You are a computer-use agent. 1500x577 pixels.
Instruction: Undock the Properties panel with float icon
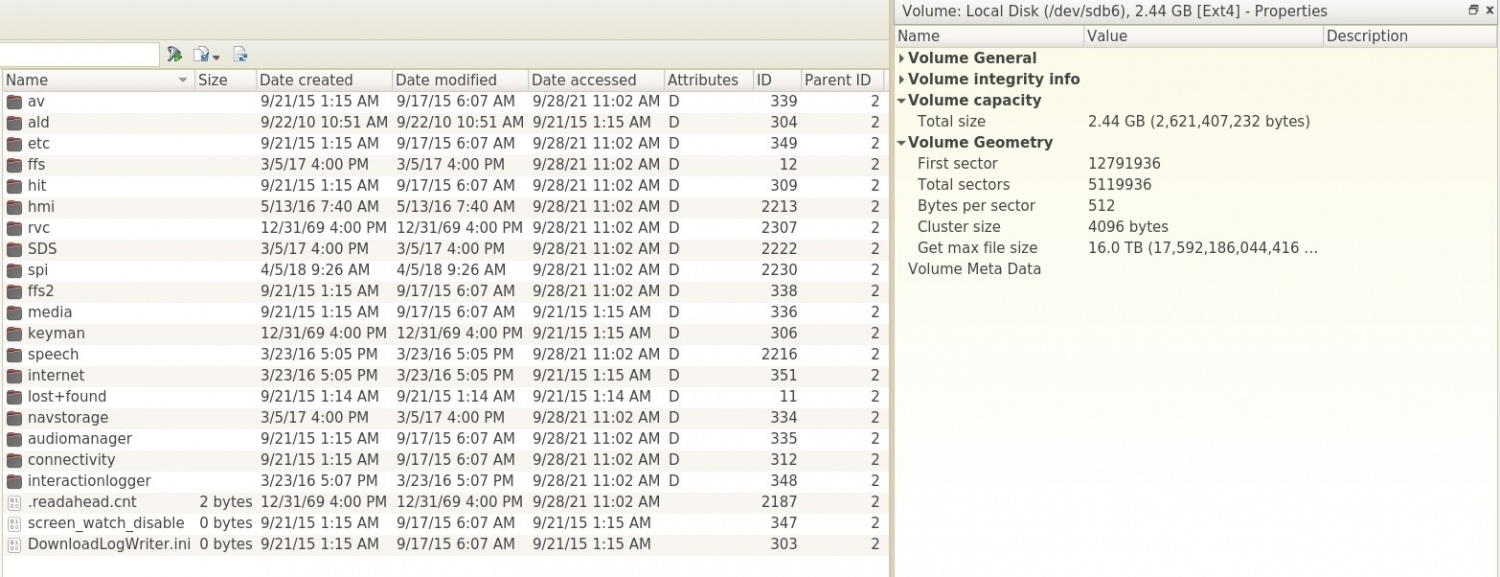coord(1473,10)
